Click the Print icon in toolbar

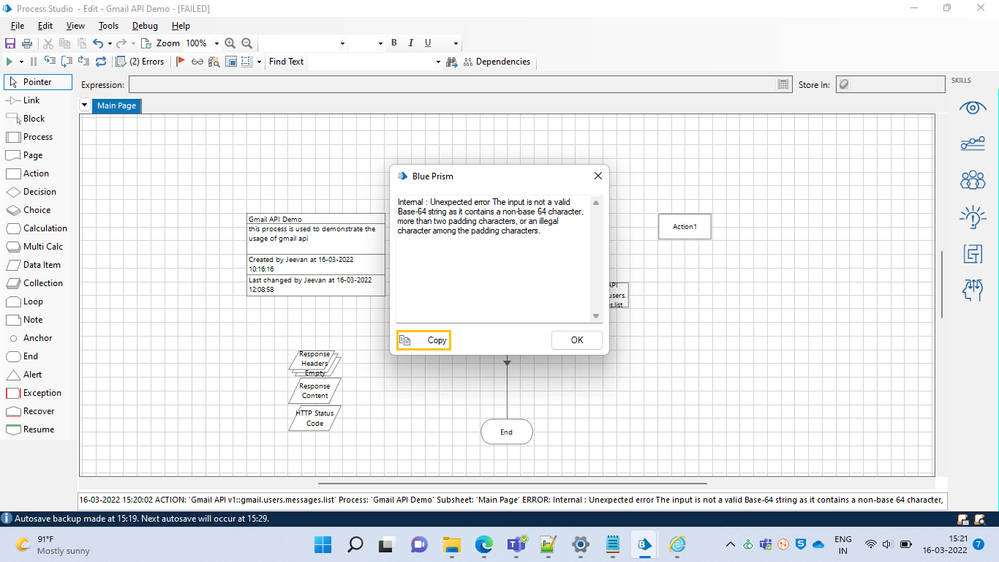tap(26, 44)
